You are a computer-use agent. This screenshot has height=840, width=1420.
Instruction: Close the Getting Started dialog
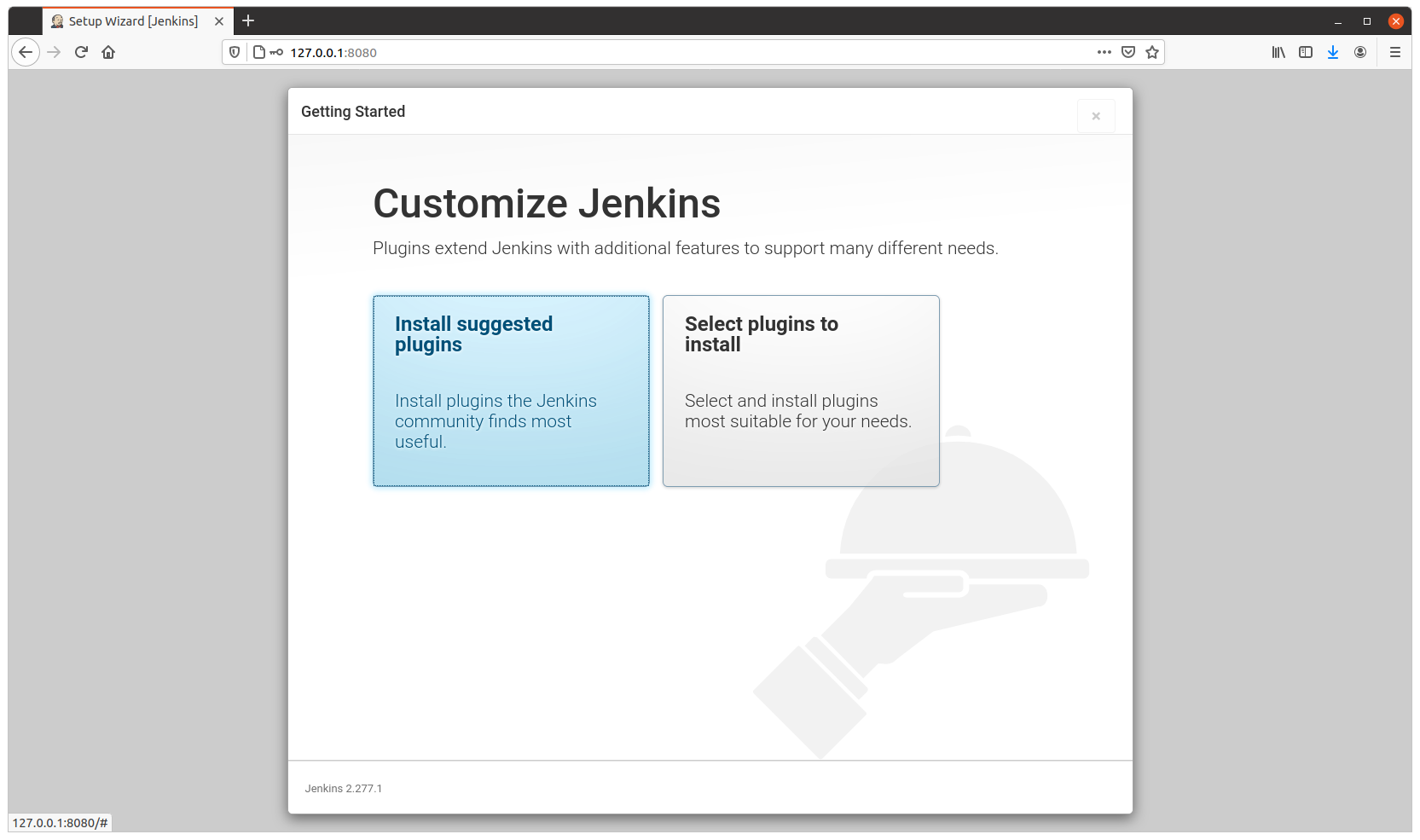(x=1096, y=116)
